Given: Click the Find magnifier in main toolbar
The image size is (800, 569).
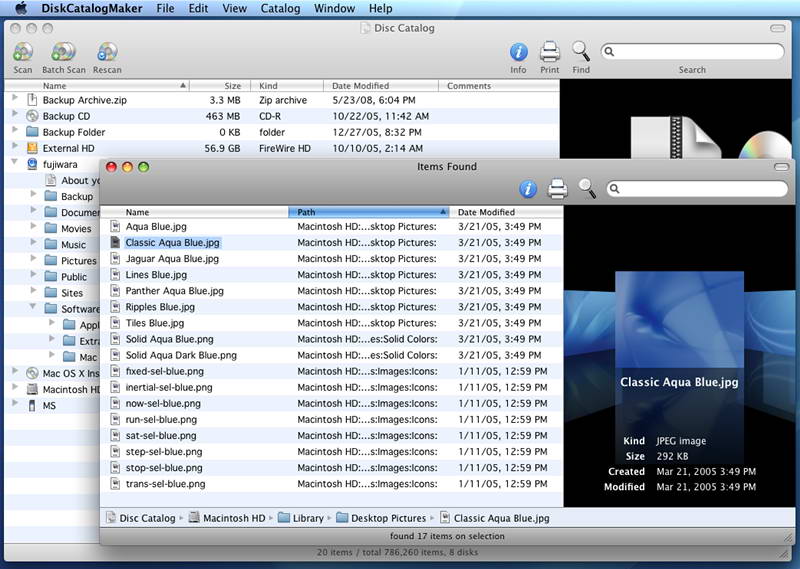Looking at the screenshot, I should (x=580, y=51).
